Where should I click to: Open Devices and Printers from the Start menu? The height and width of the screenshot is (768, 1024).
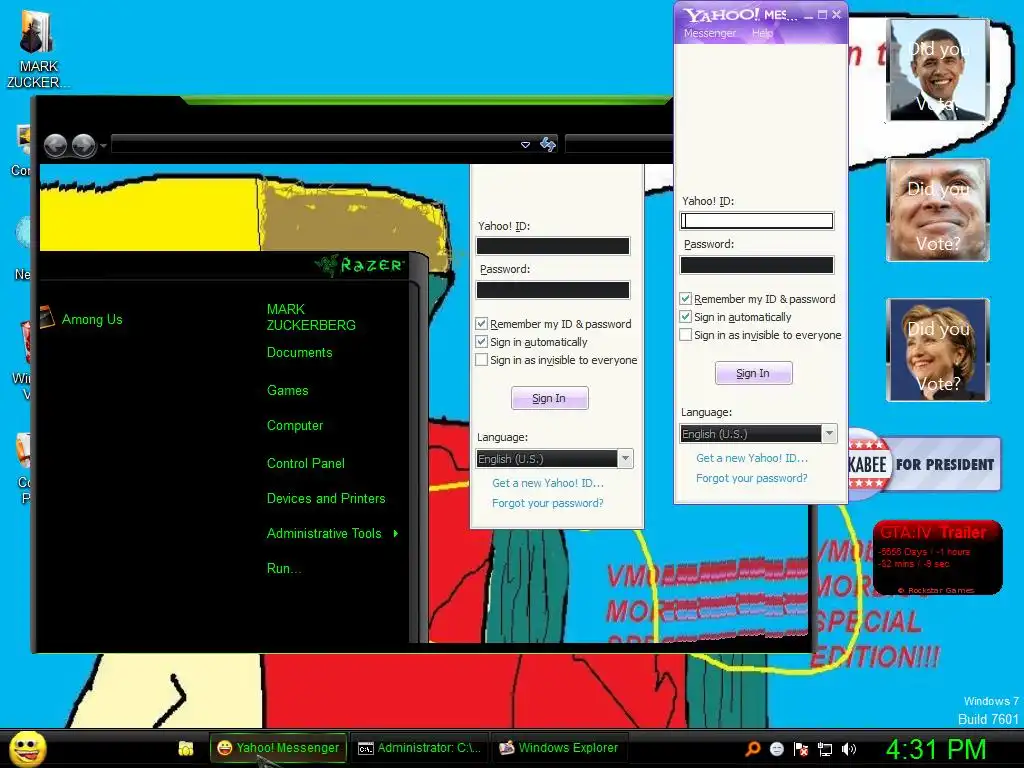click(x=326, y=499)
